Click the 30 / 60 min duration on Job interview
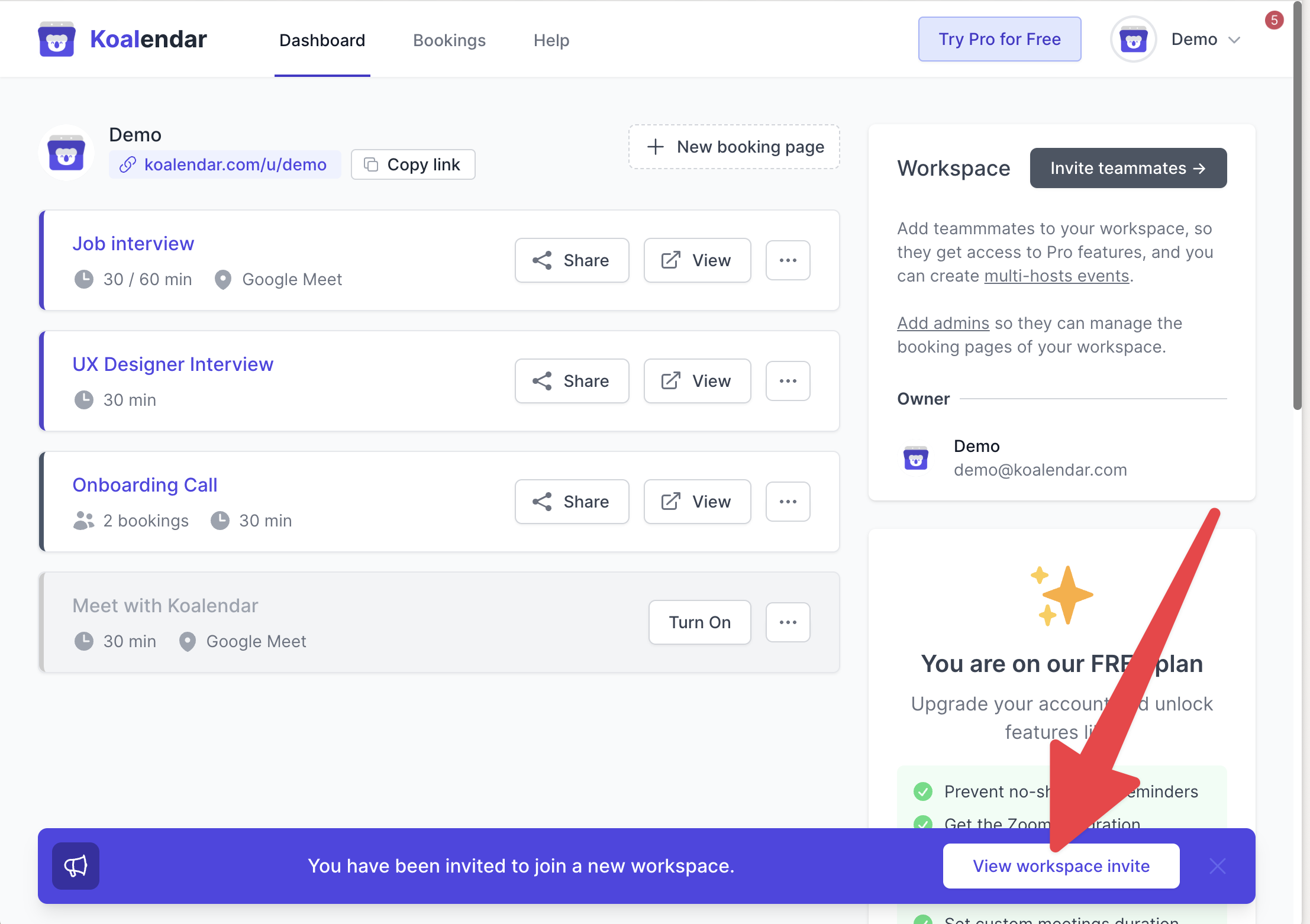The height and width of the screenshot is (924, 1310). pyautogui.click(x=147, y=279)
